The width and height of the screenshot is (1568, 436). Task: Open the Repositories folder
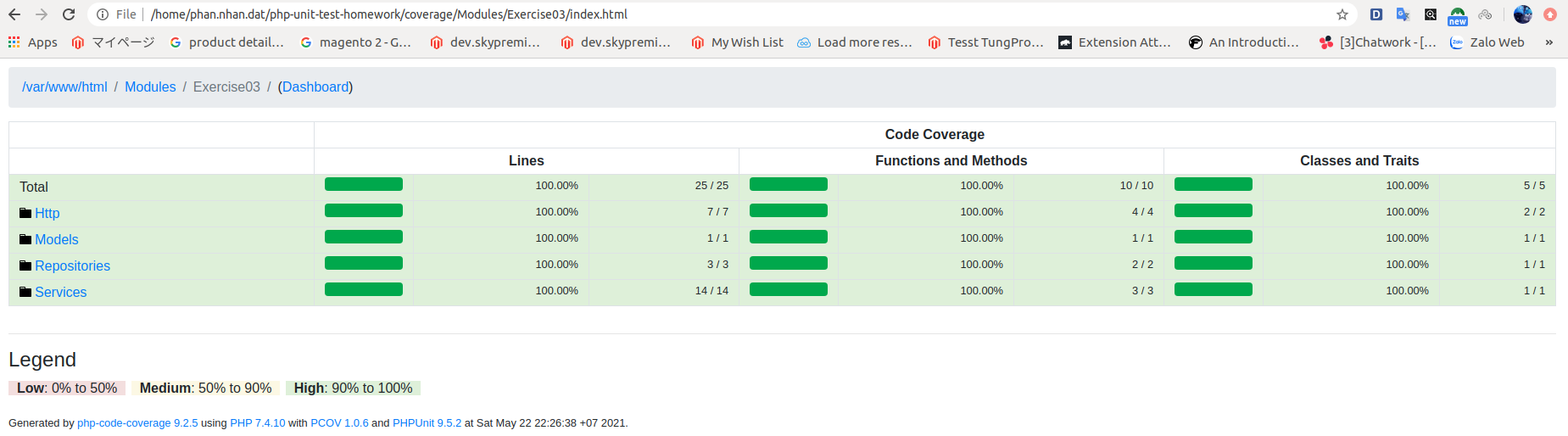pos(73,266)
